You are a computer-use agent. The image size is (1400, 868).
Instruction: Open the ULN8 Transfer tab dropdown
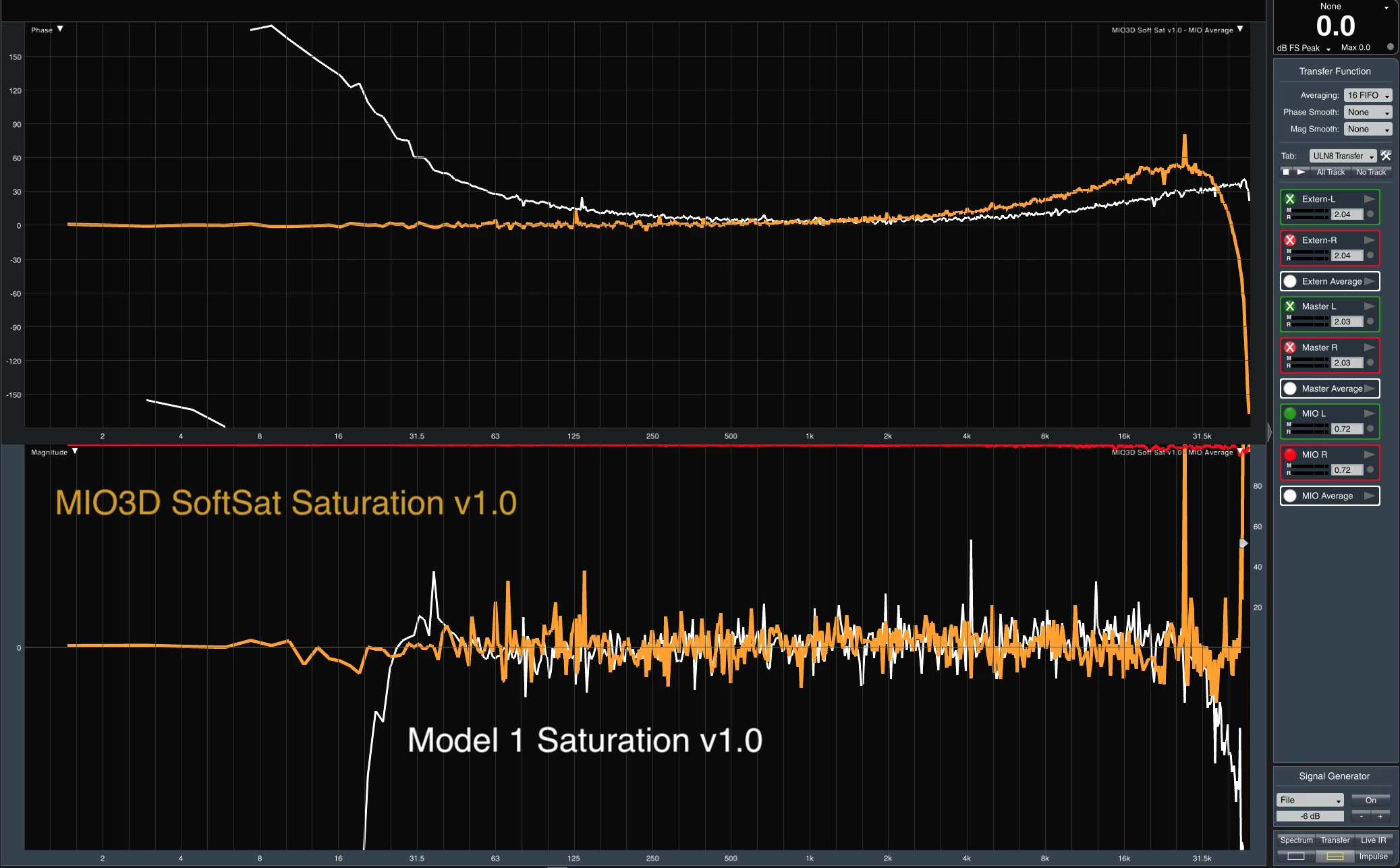tap(1343, 156)
